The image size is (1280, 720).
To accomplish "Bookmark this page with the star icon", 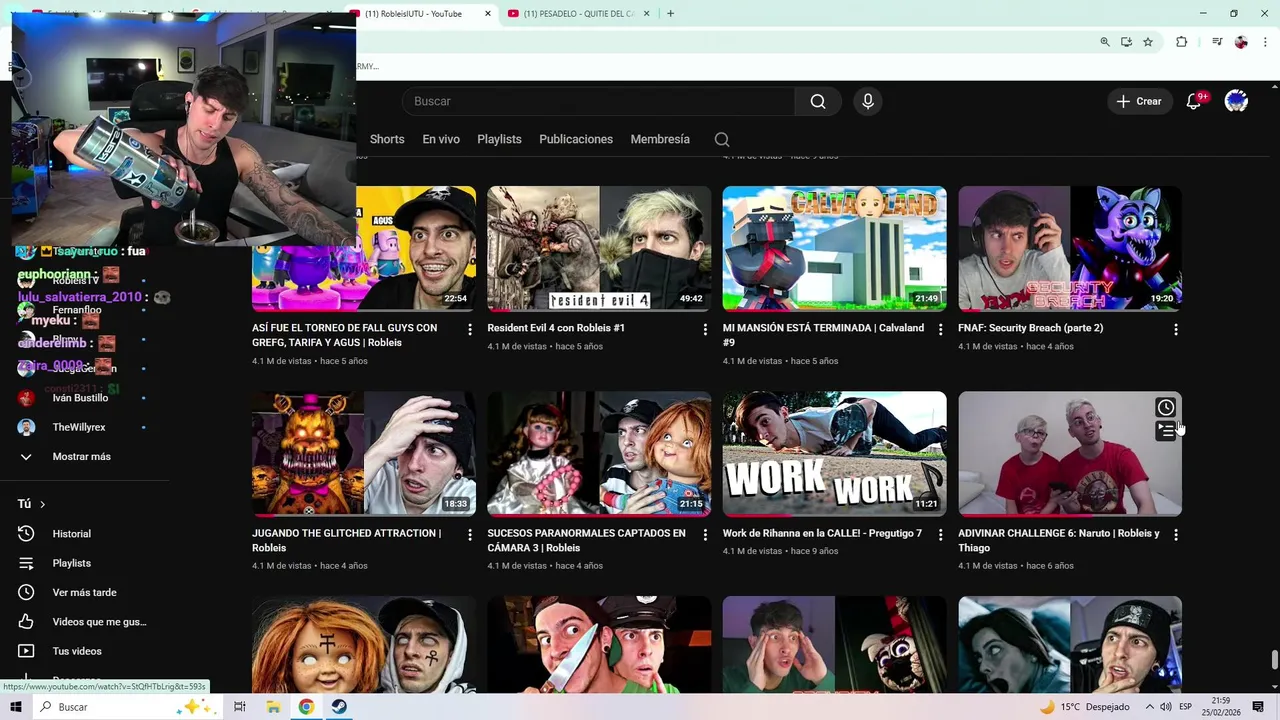I will (x=1148, y=42).
